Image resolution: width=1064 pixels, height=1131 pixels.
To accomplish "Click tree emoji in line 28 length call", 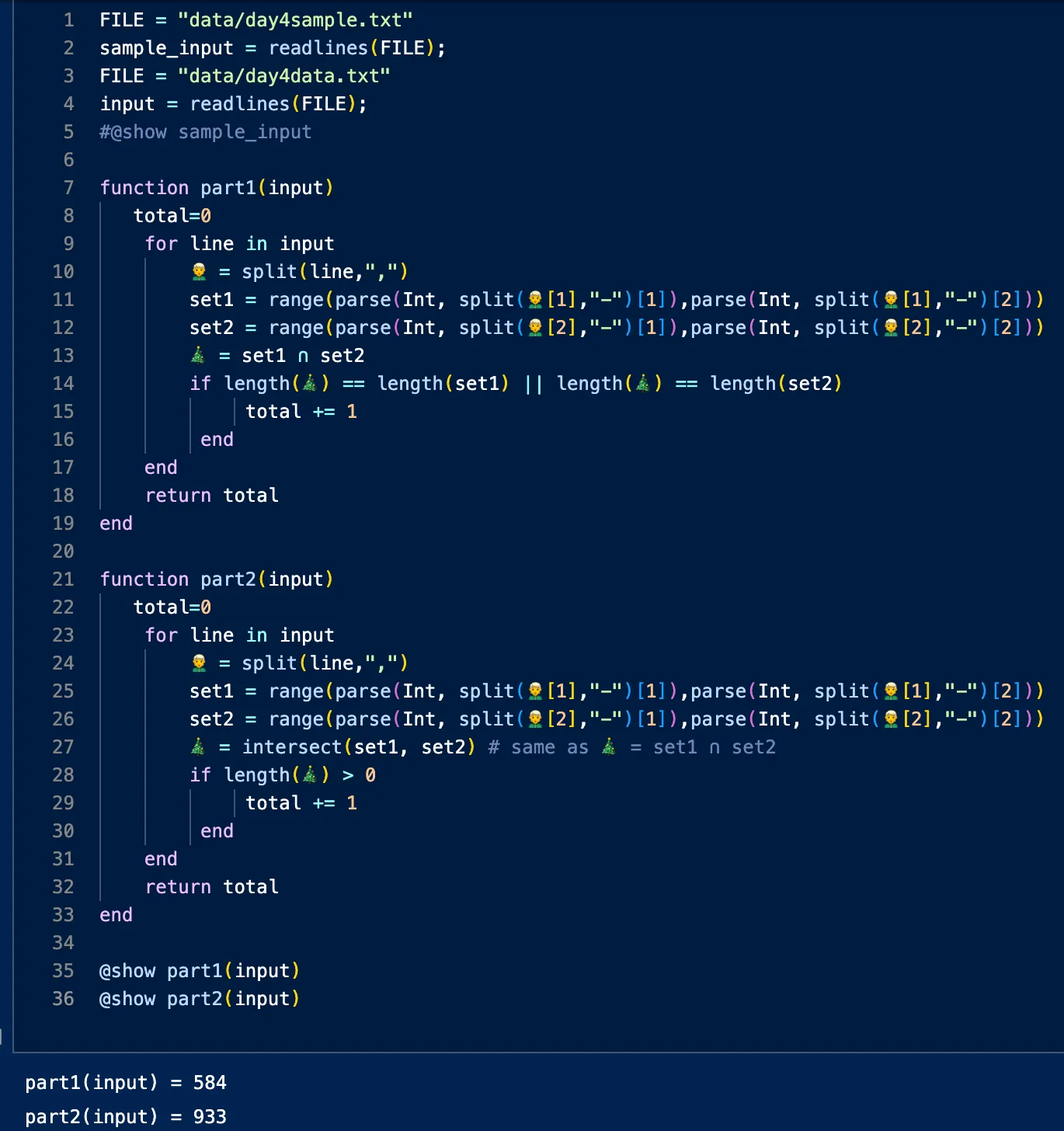I will 310,774.
